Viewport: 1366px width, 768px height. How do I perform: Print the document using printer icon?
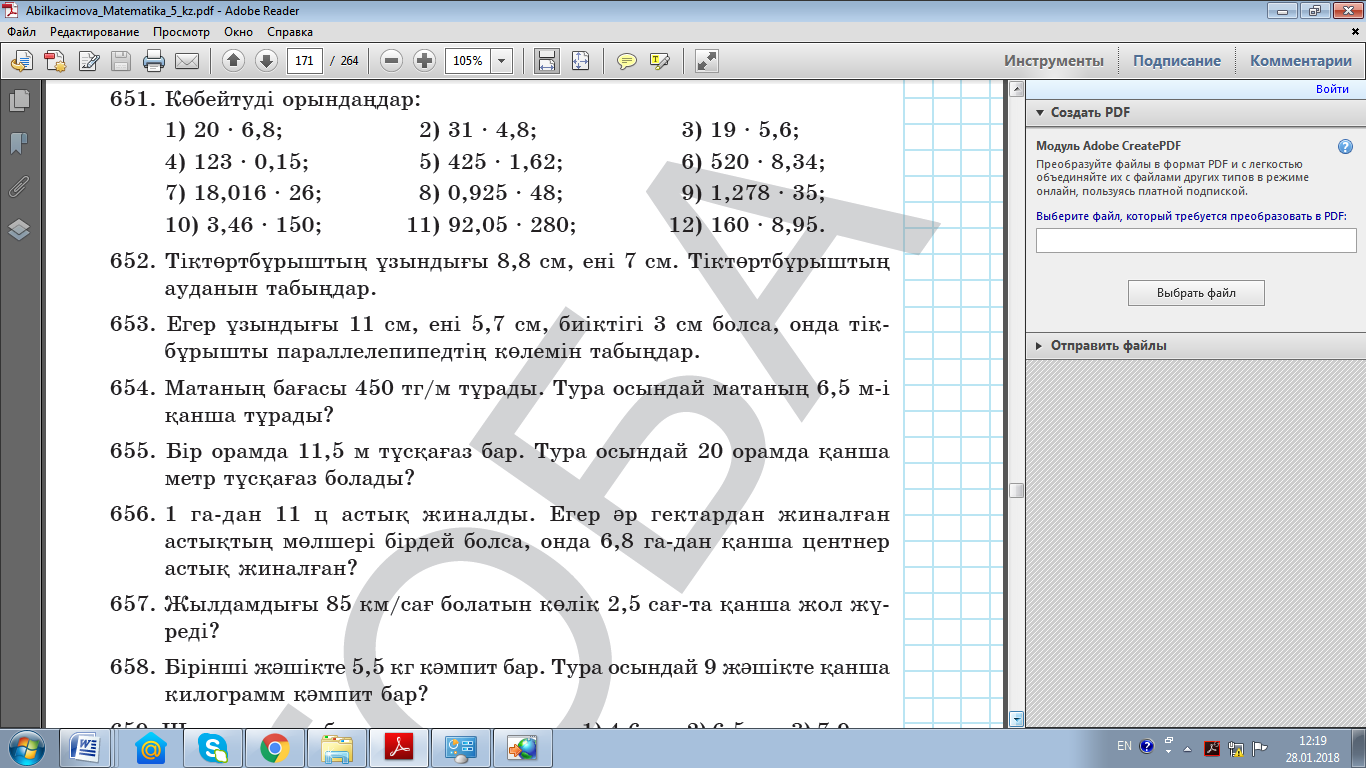[153, 60]
